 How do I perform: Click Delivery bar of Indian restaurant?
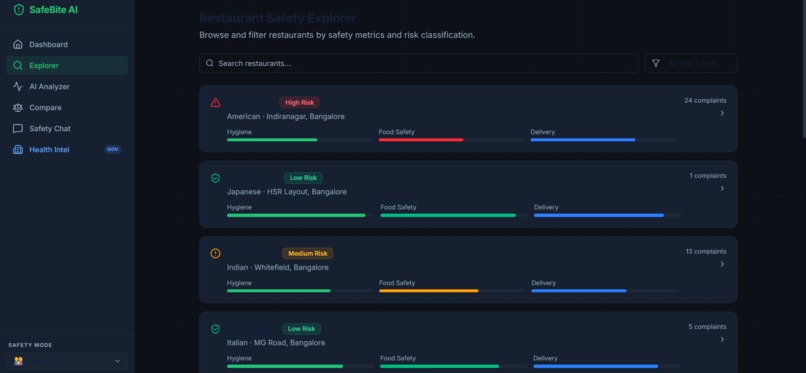(604, 291)
